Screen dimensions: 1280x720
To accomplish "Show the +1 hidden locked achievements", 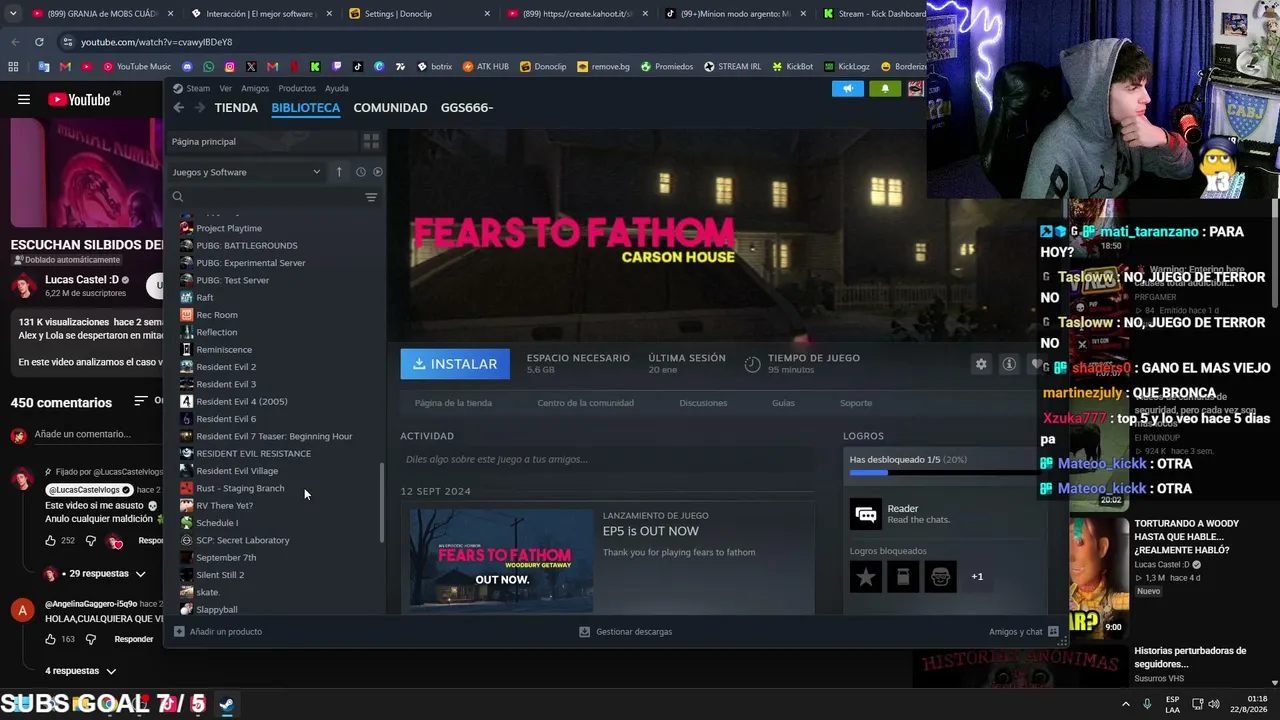I will (977, 576).
